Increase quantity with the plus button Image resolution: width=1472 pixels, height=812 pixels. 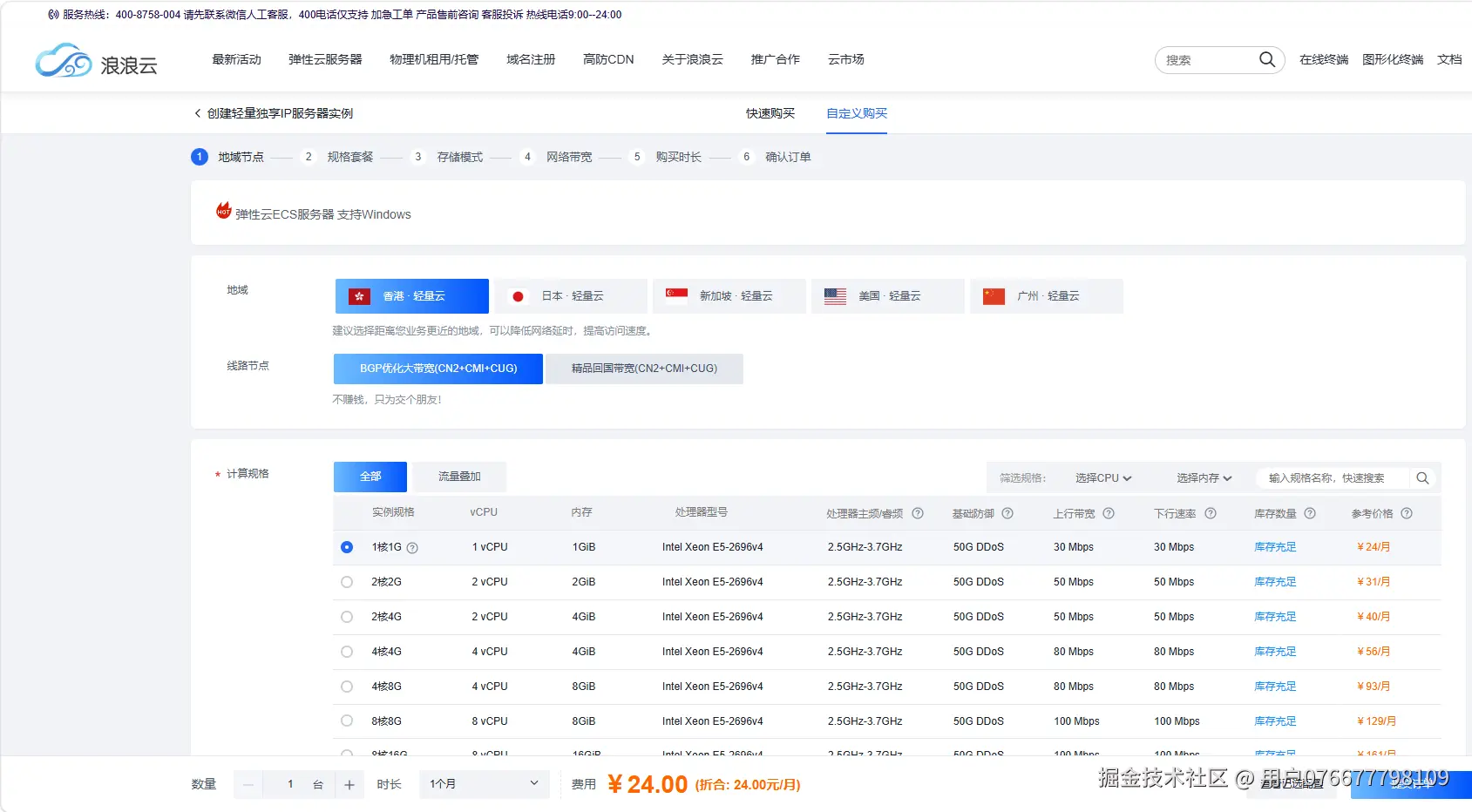tap(349, 785)
